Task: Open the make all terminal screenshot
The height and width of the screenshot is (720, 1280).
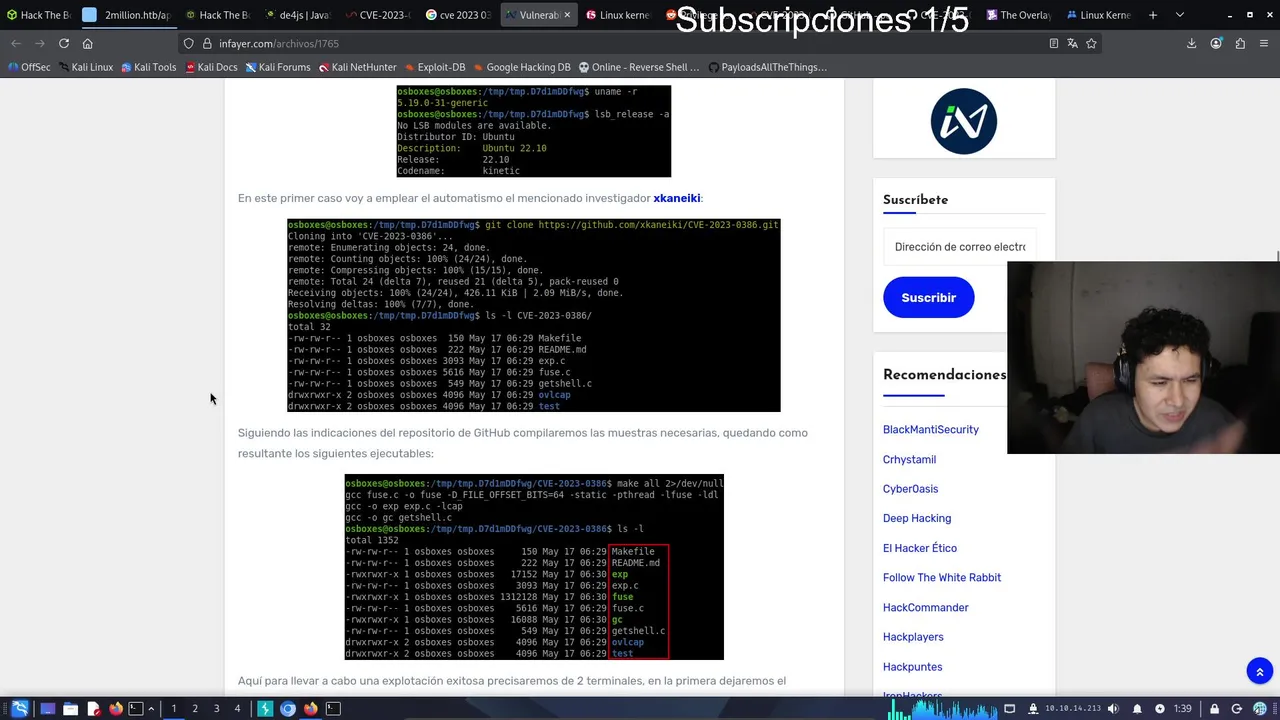Action: (x=534, y=567)
